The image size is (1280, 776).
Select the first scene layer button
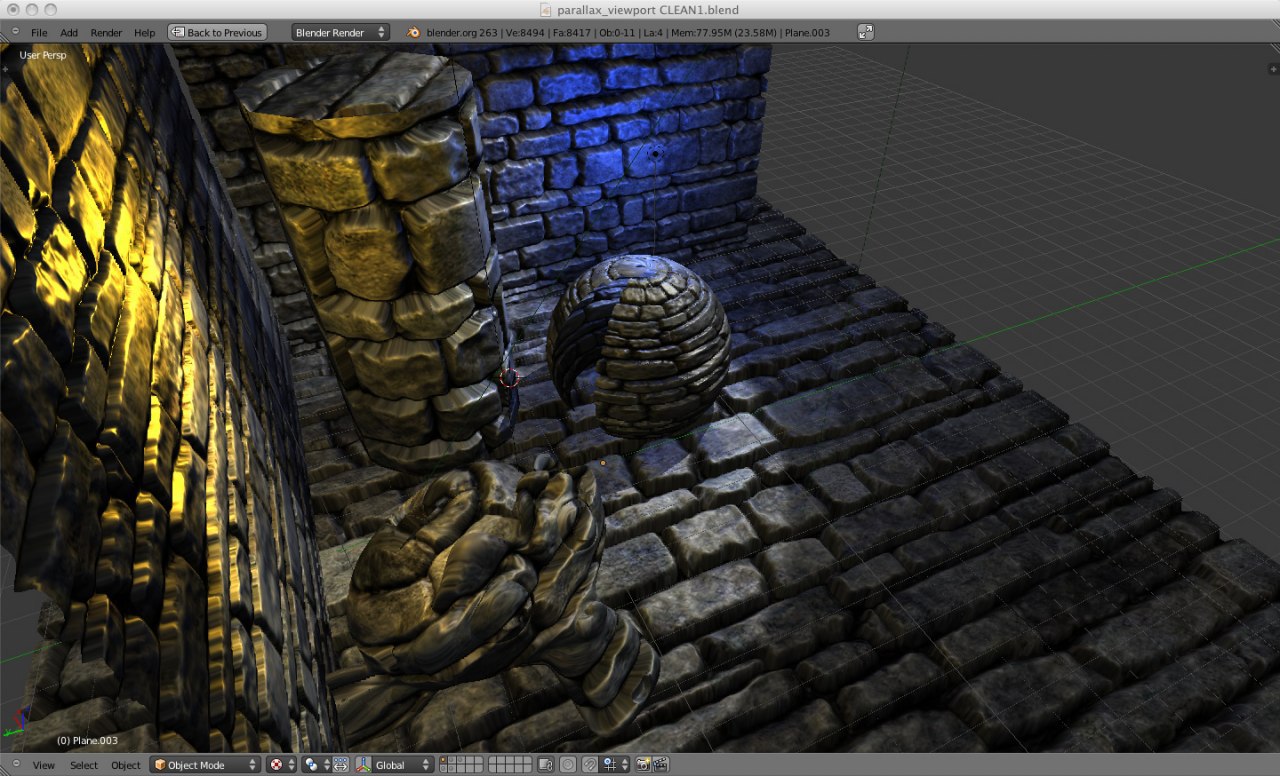click(x=443, y=760)
